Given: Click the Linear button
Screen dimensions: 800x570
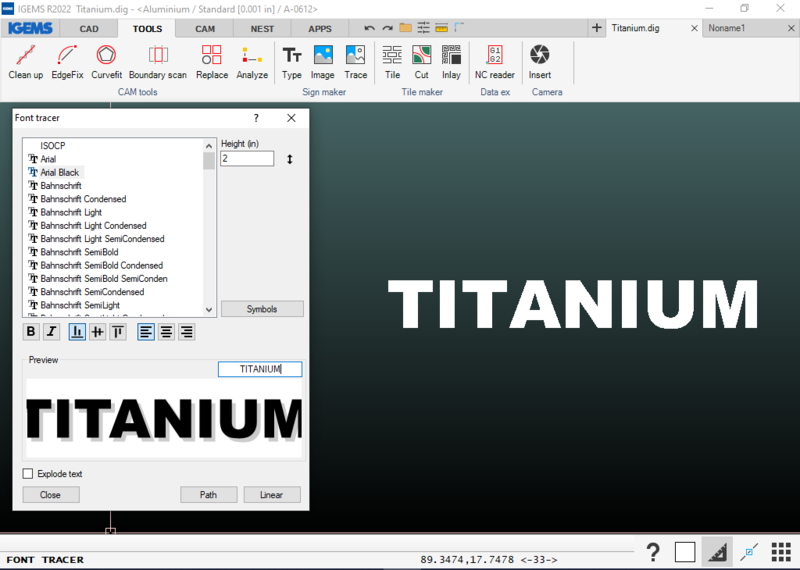Looking at the screenshot, I should (271, 494).
